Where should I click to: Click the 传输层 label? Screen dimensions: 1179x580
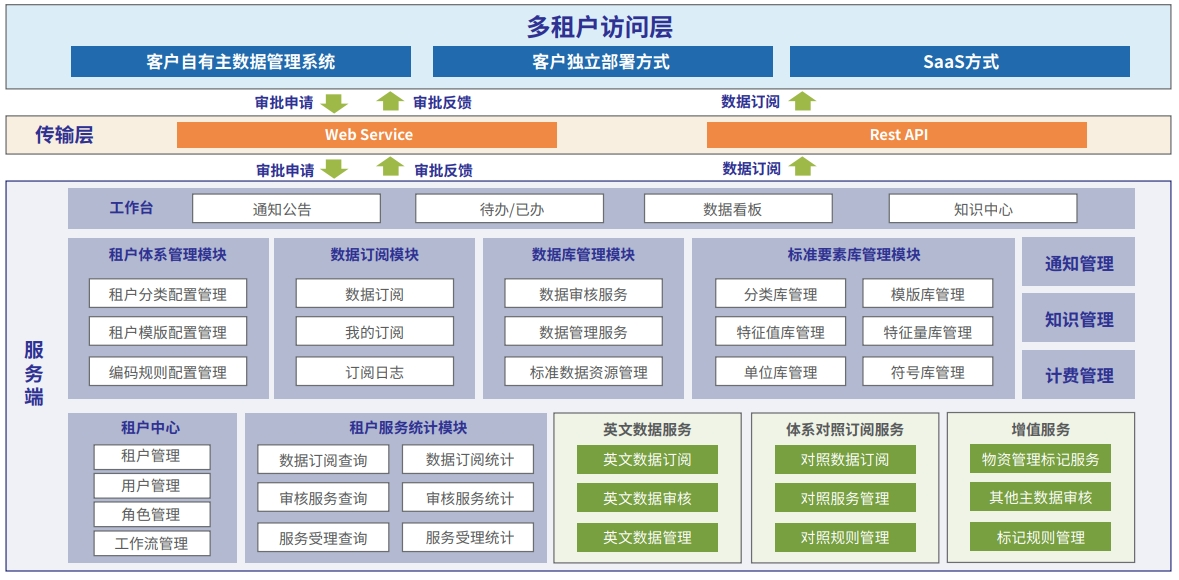pyautogui.click(x=65, y=135)
